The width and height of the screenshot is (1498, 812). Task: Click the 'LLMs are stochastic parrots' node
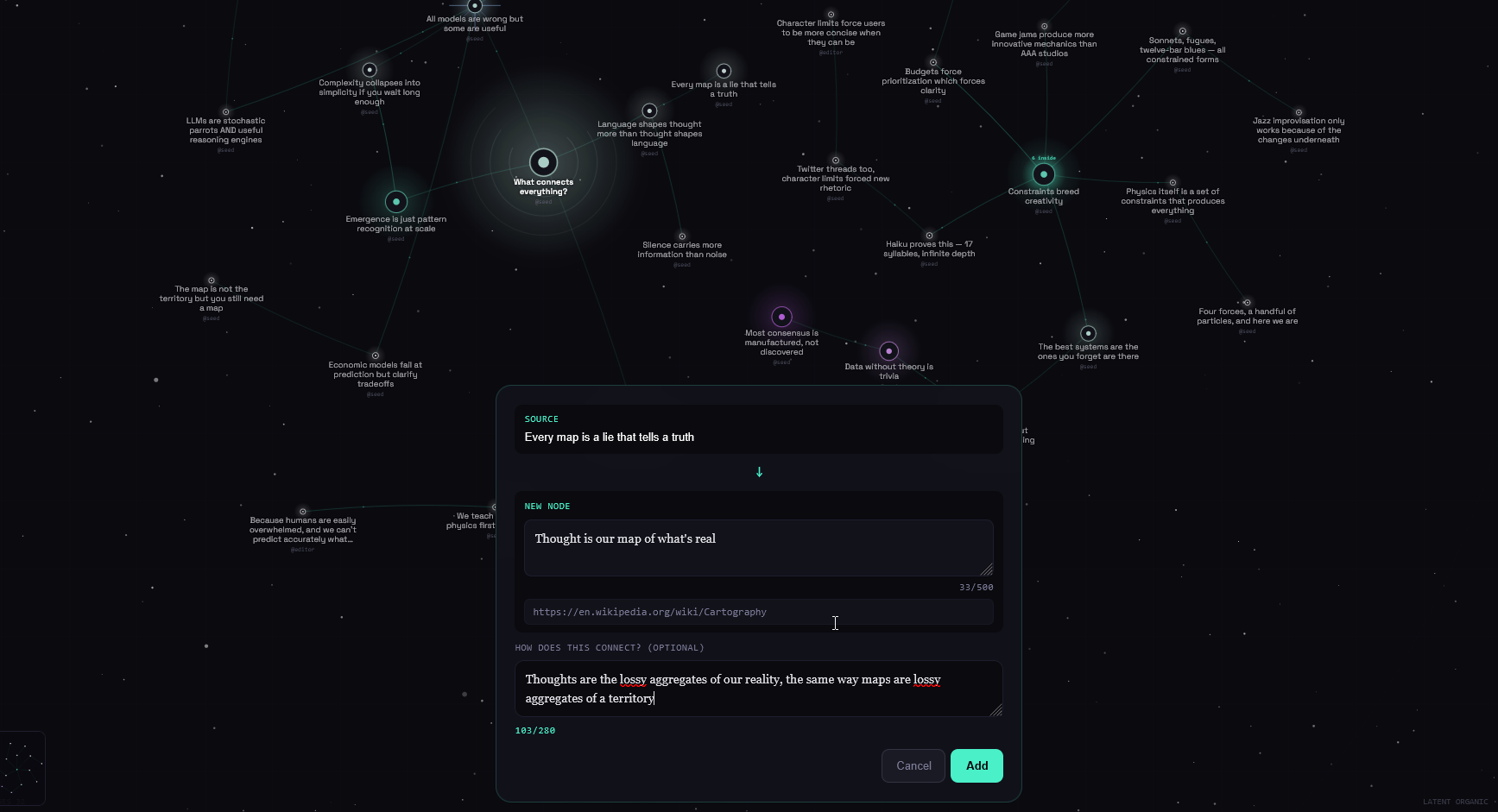tap(226, 112)
